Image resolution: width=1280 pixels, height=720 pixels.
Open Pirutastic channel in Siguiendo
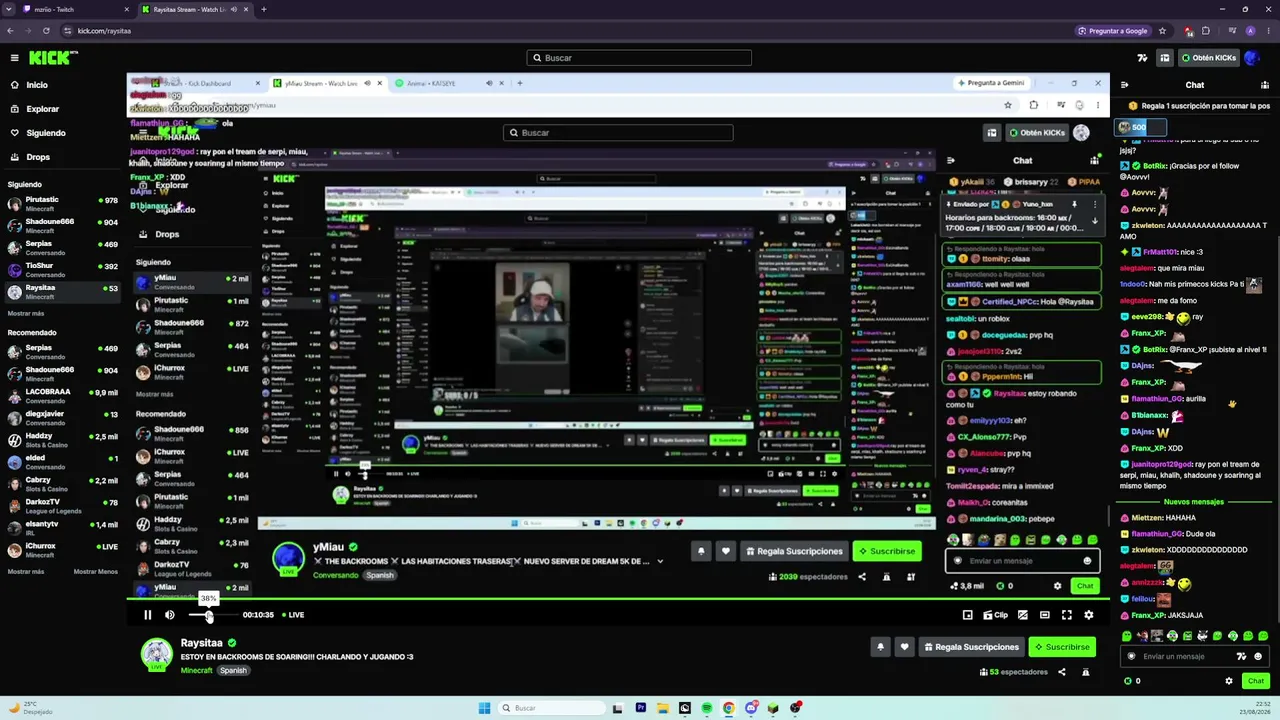click(x=63, y=204)
